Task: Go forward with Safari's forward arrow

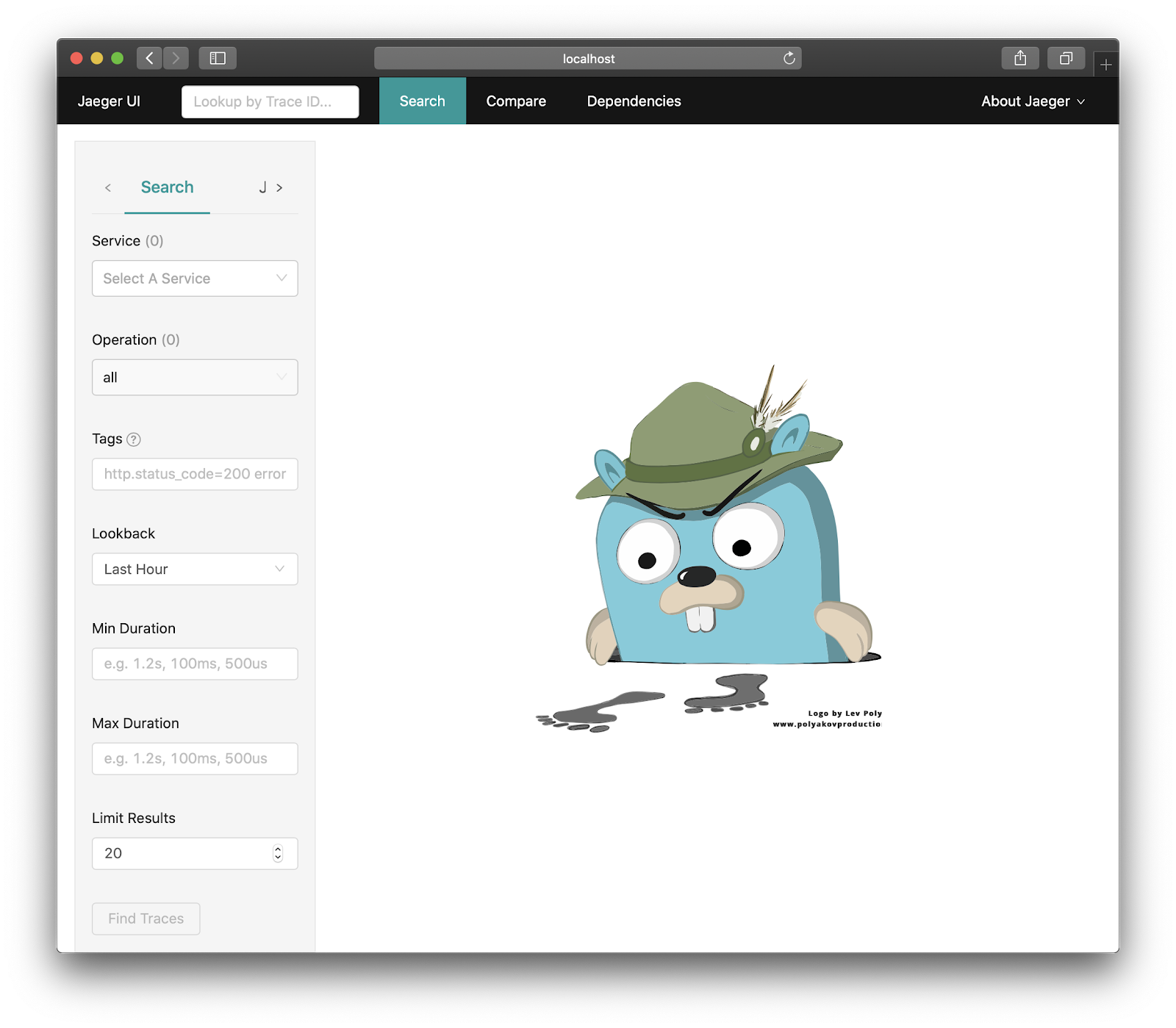Action: tap(176, 58)
